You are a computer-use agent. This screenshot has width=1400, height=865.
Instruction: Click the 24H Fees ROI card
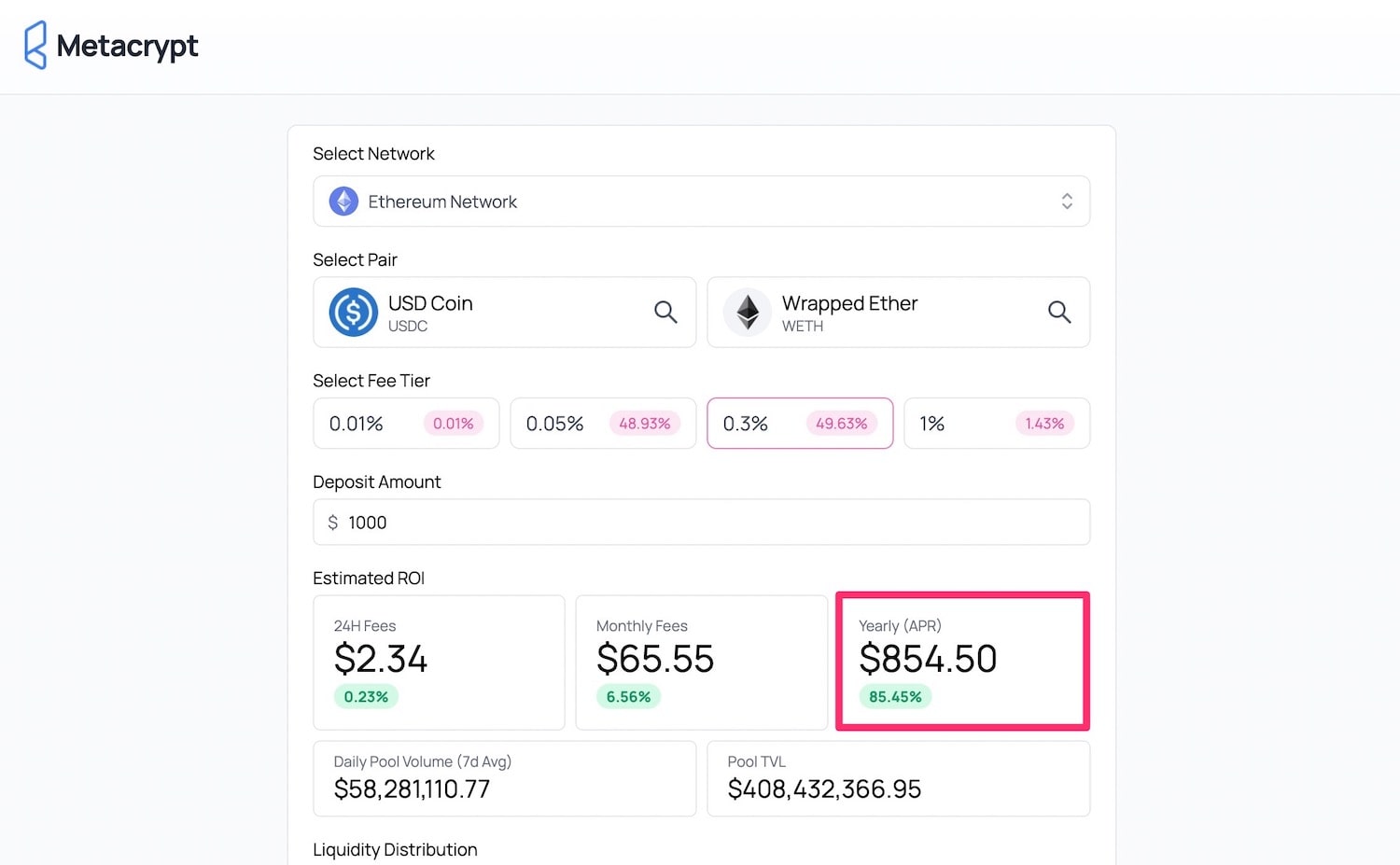[439, 663]
